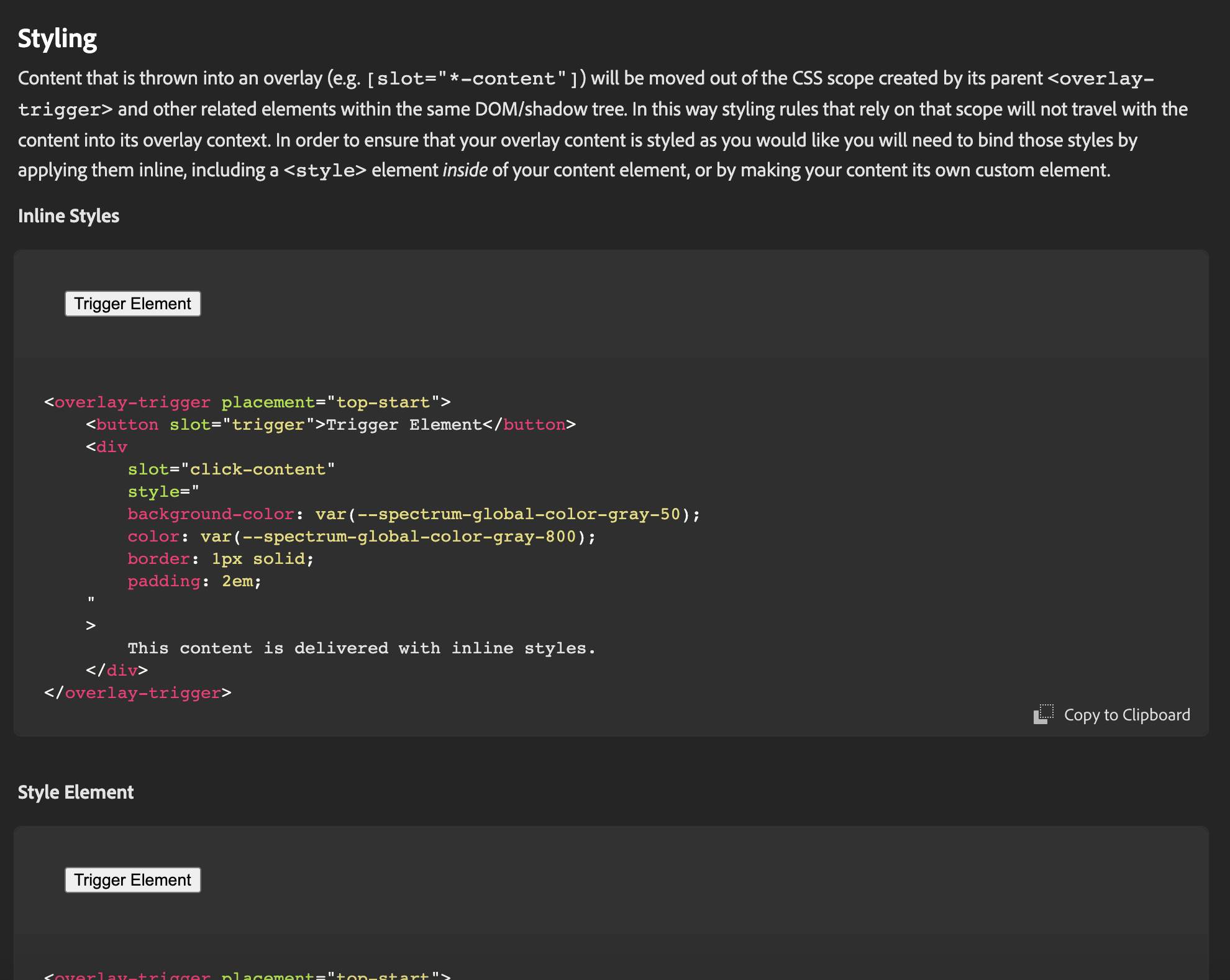Click the Styling heading
The image size is (1230, 980).
[x=57, y=39]
